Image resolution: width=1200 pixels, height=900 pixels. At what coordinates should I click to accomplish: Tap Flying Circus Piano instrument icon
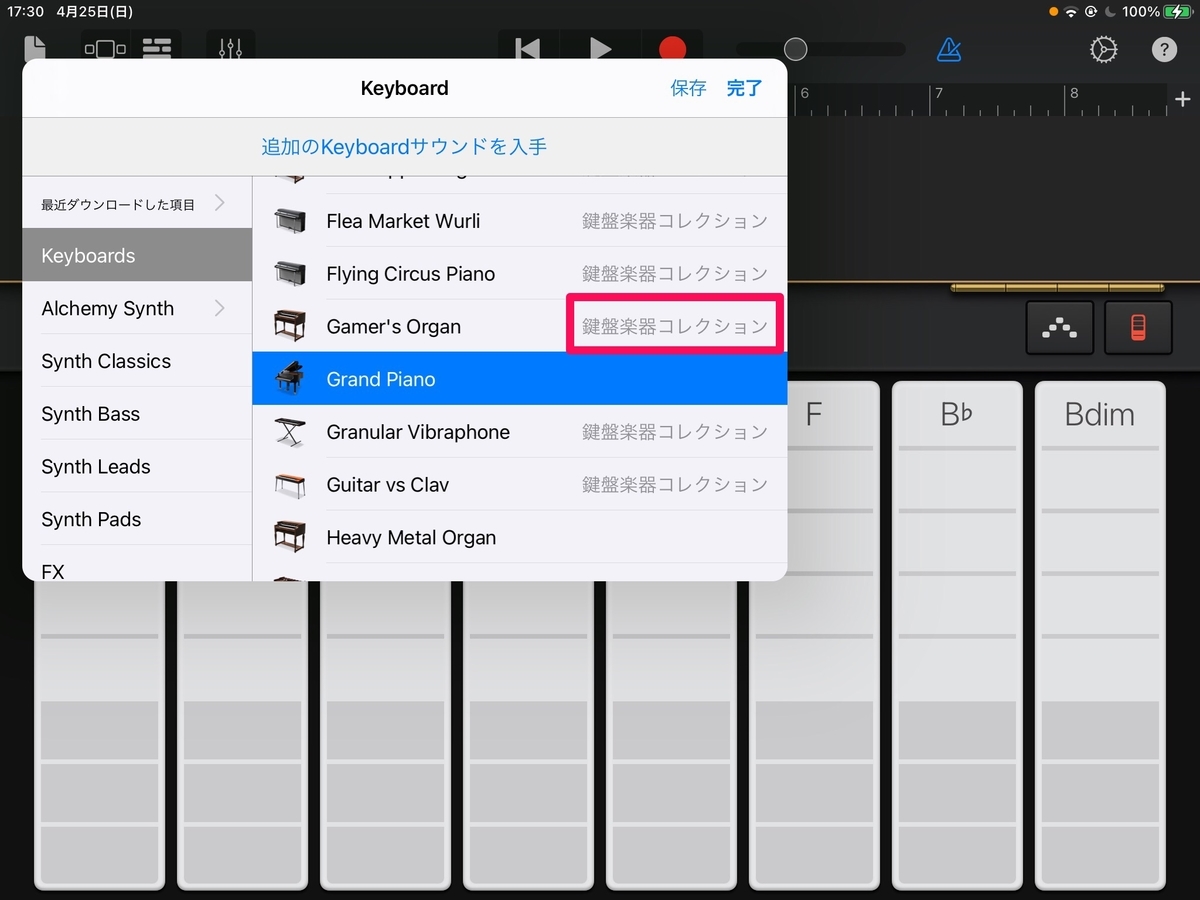(289, 273)
